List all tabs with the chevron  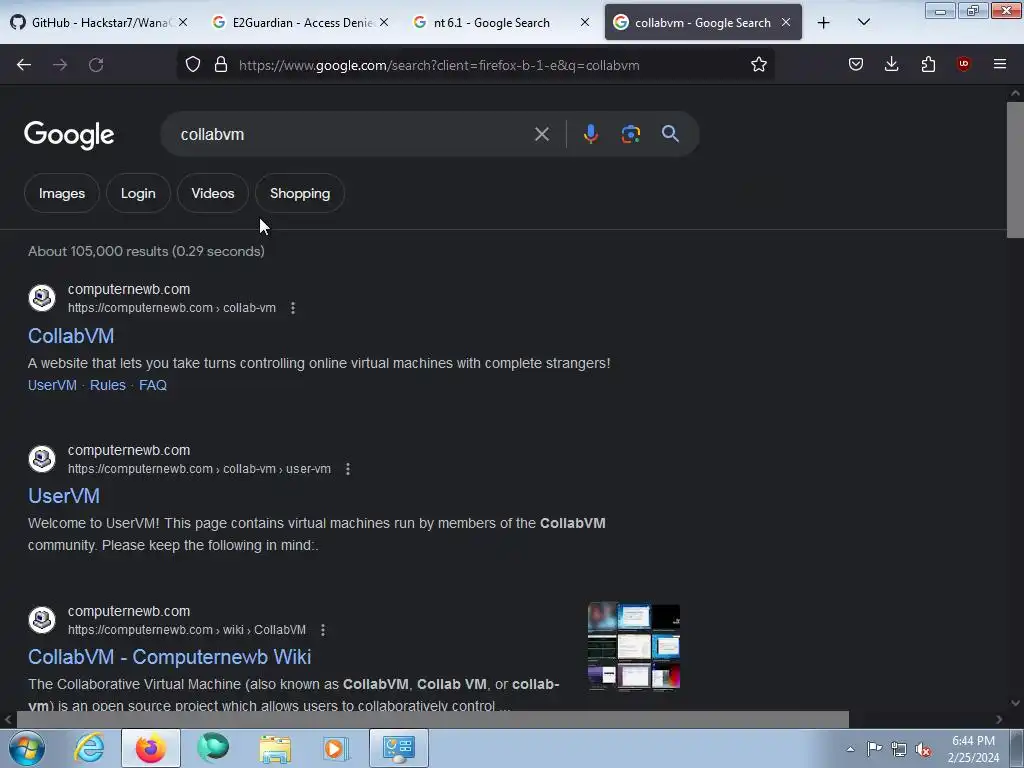click(x=863, y=22)
